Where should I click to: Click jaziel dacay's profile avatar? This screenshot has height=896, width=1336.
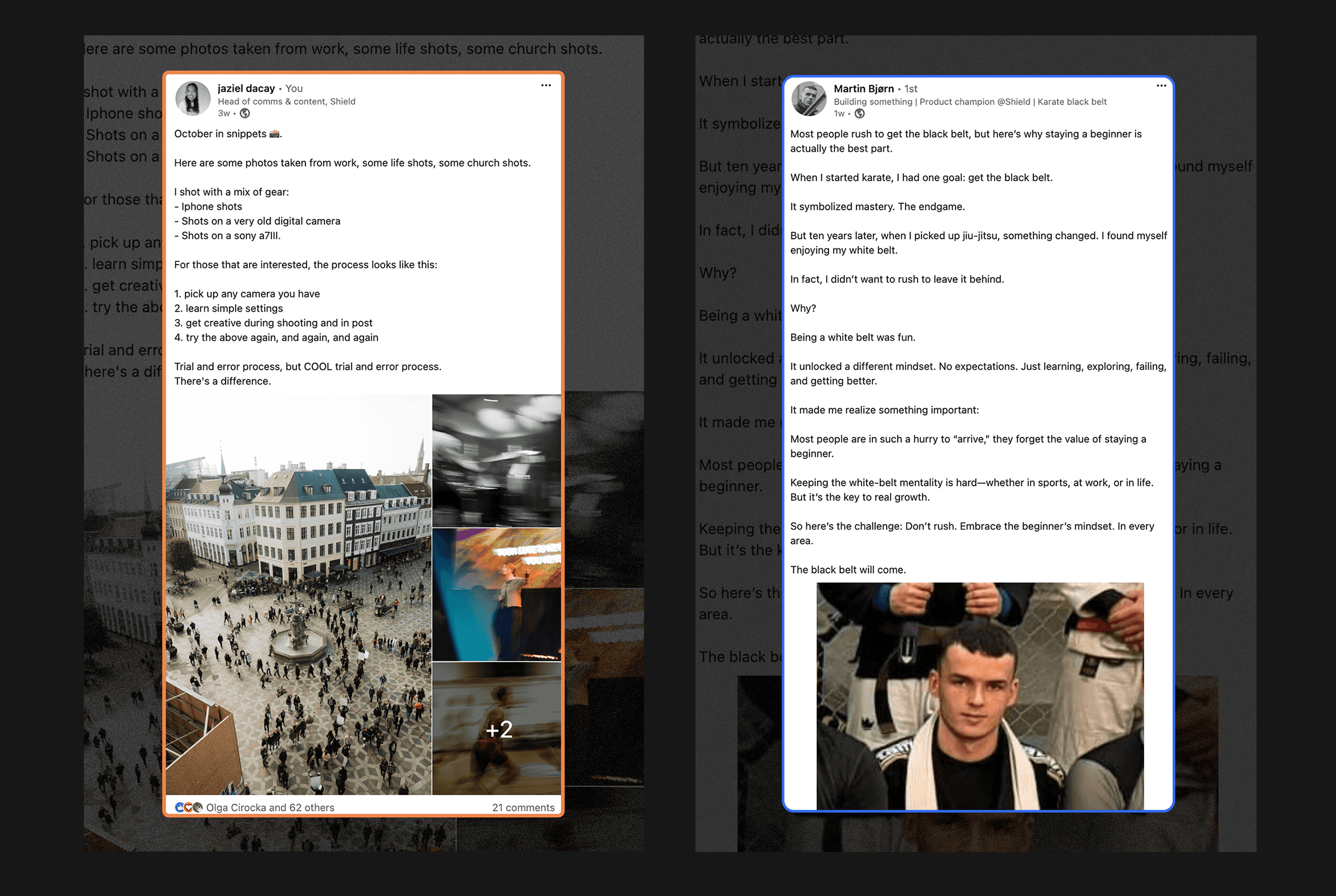tap(192, 98)
